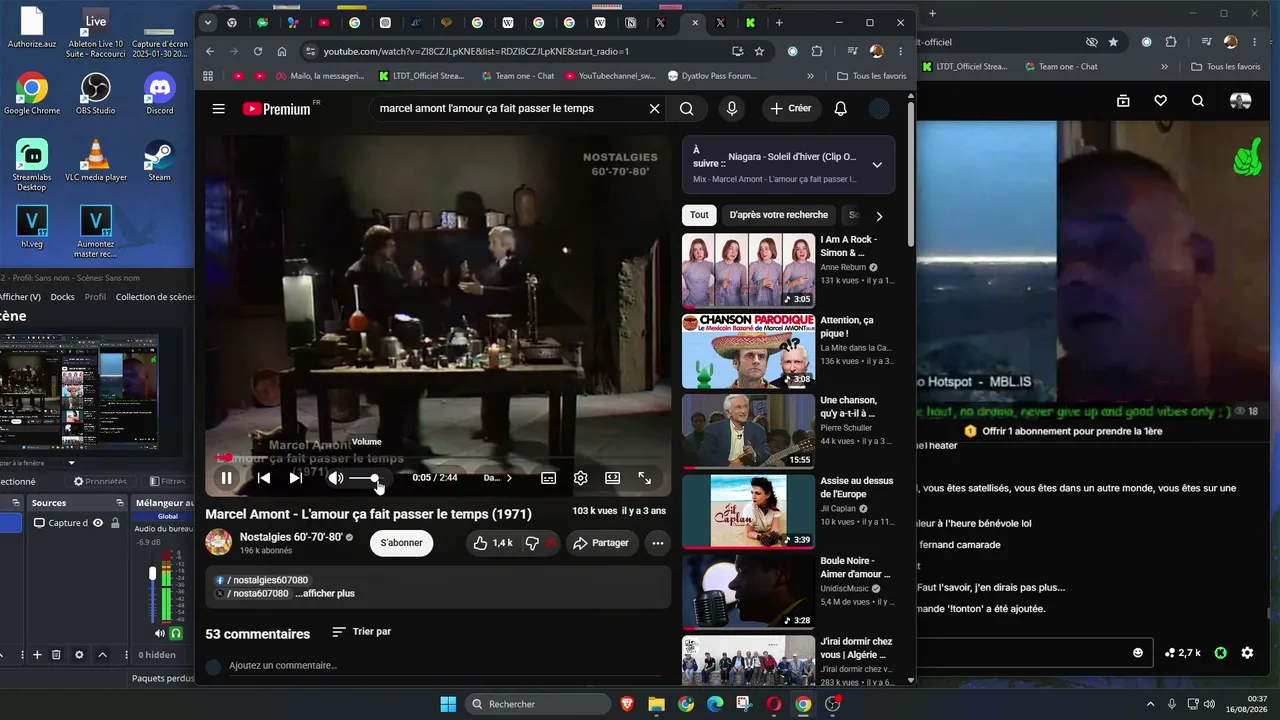The image size is (1280, 720).
Task: Open YouTube account avatar menu
Action: coord(880,109)
